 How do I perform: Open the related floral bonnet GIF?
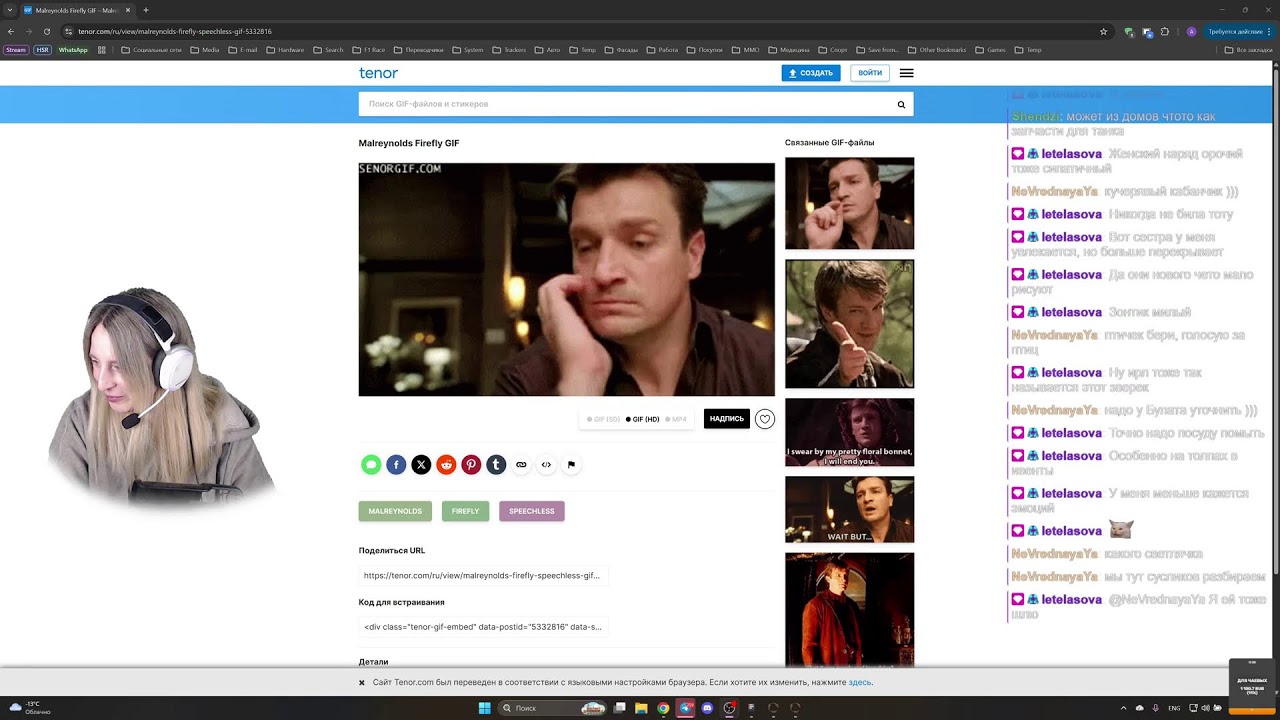[849, 432]
